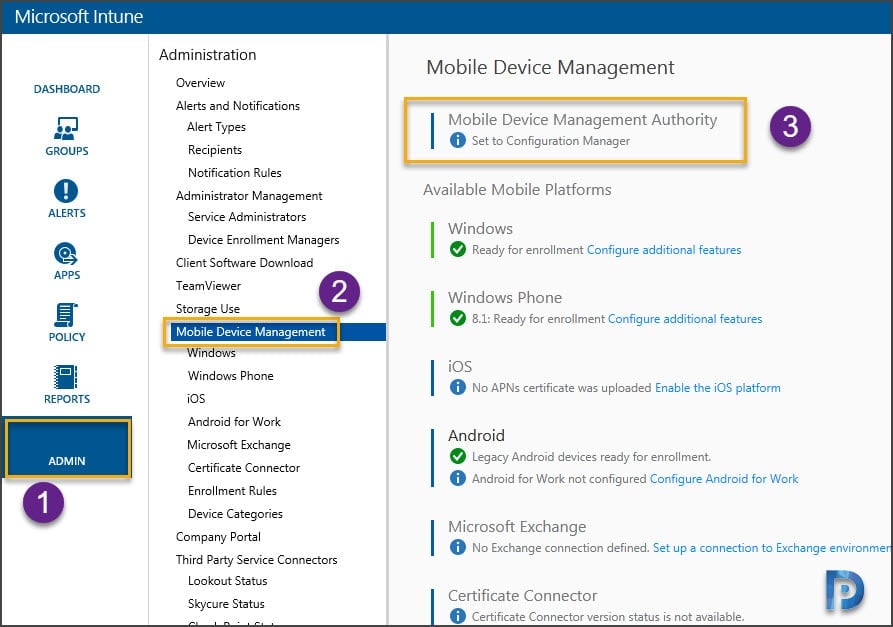Open Lookout Status item
This screenshot has height=627, width=893.
pyautogui.click(x=227, y=581)
